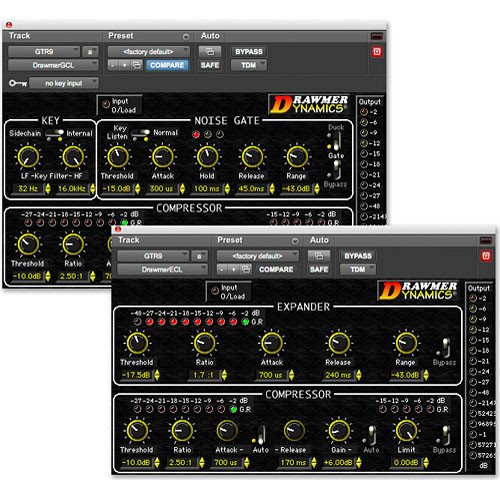
Task: Click the Noise Gate Hold knob
Action: tap(207, 157)
